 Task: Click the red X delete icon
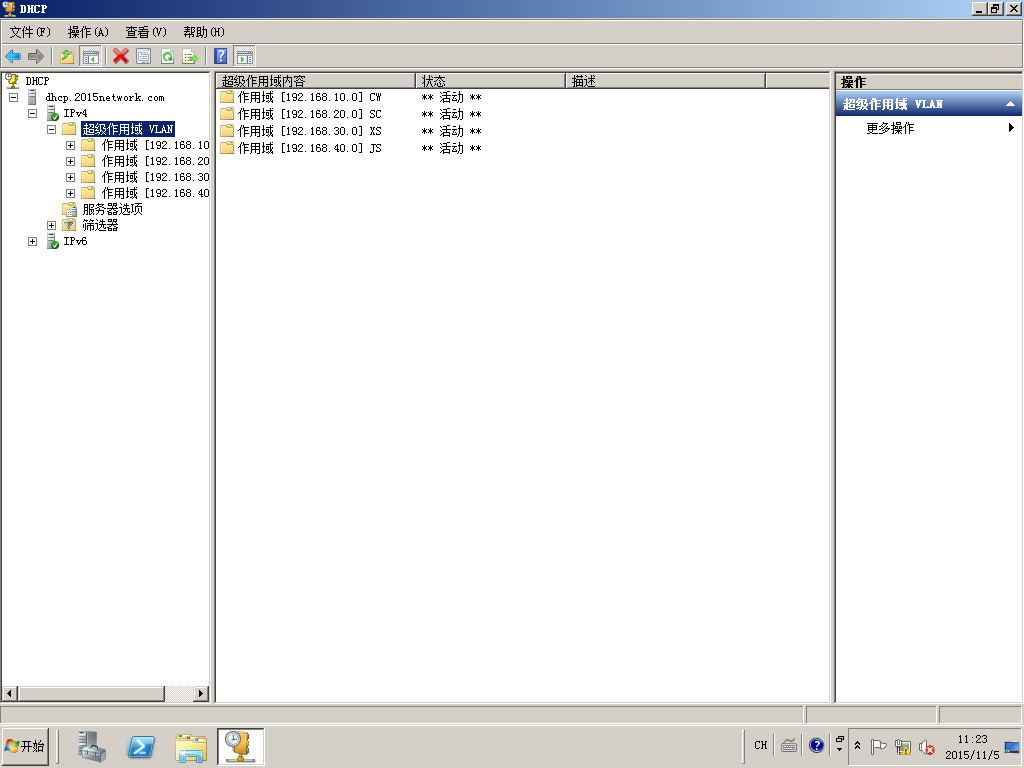pos(121,57)
